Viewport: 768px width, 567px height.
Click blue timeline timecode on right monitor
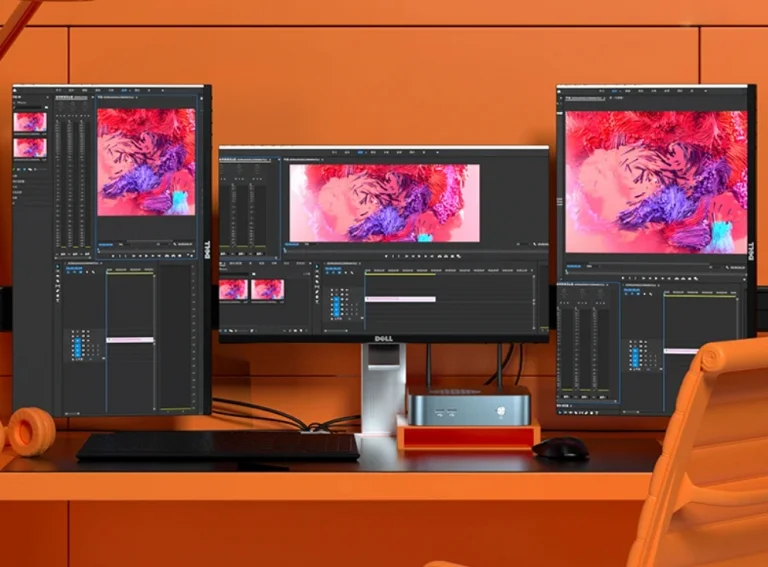tap(632, 290)
